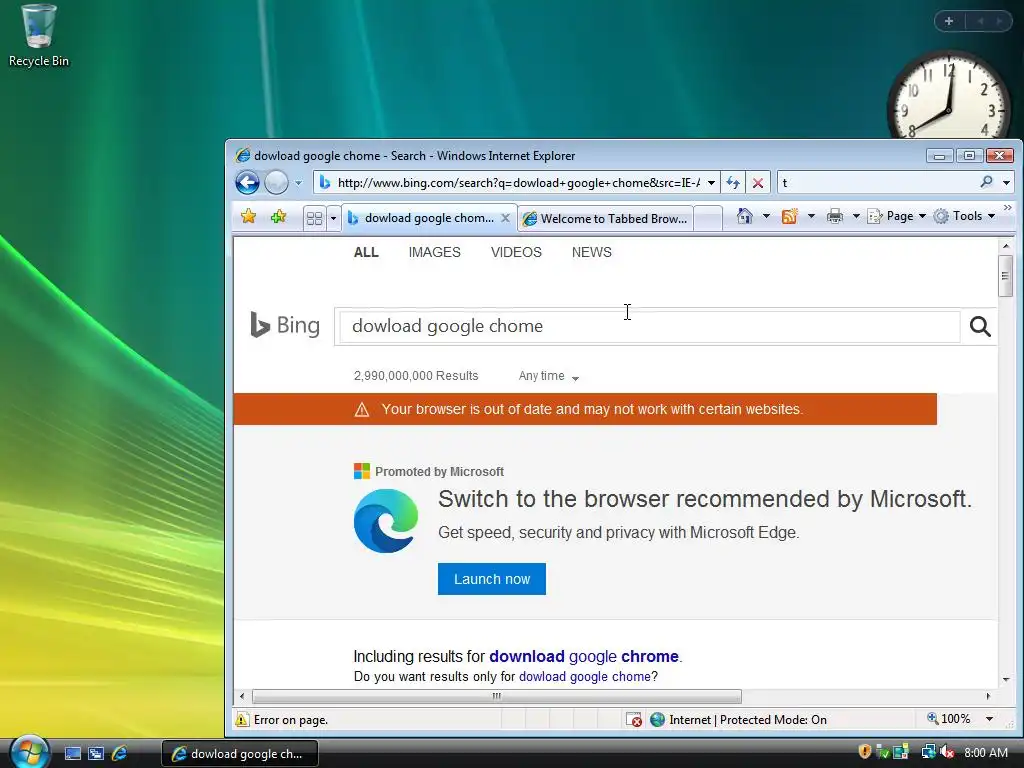Viewport: 1024px width, 768px height.
Task: Open search provider options dropdown arrow
Action: pyautogui.click(x=1006, y=183)
